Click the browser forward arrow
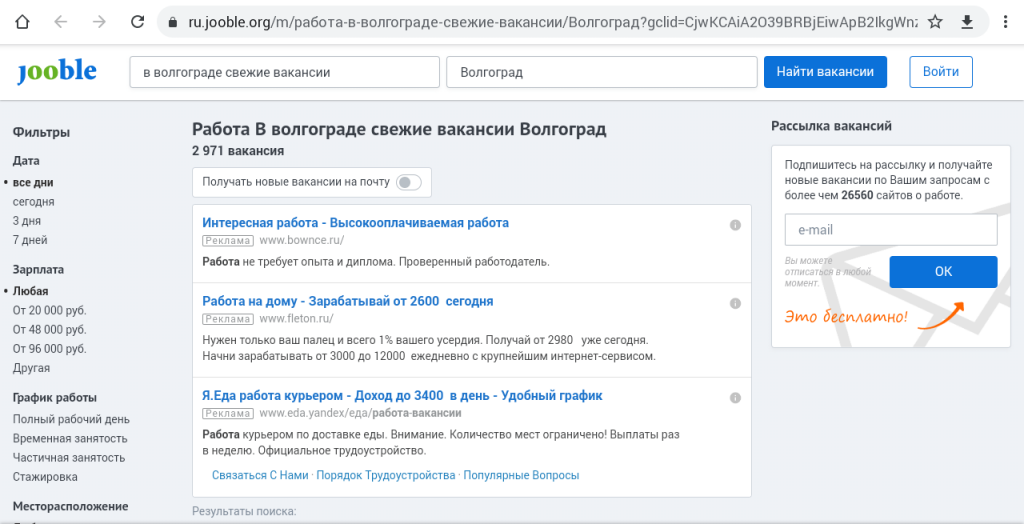The image size is (1024, 524). point(98,22)
